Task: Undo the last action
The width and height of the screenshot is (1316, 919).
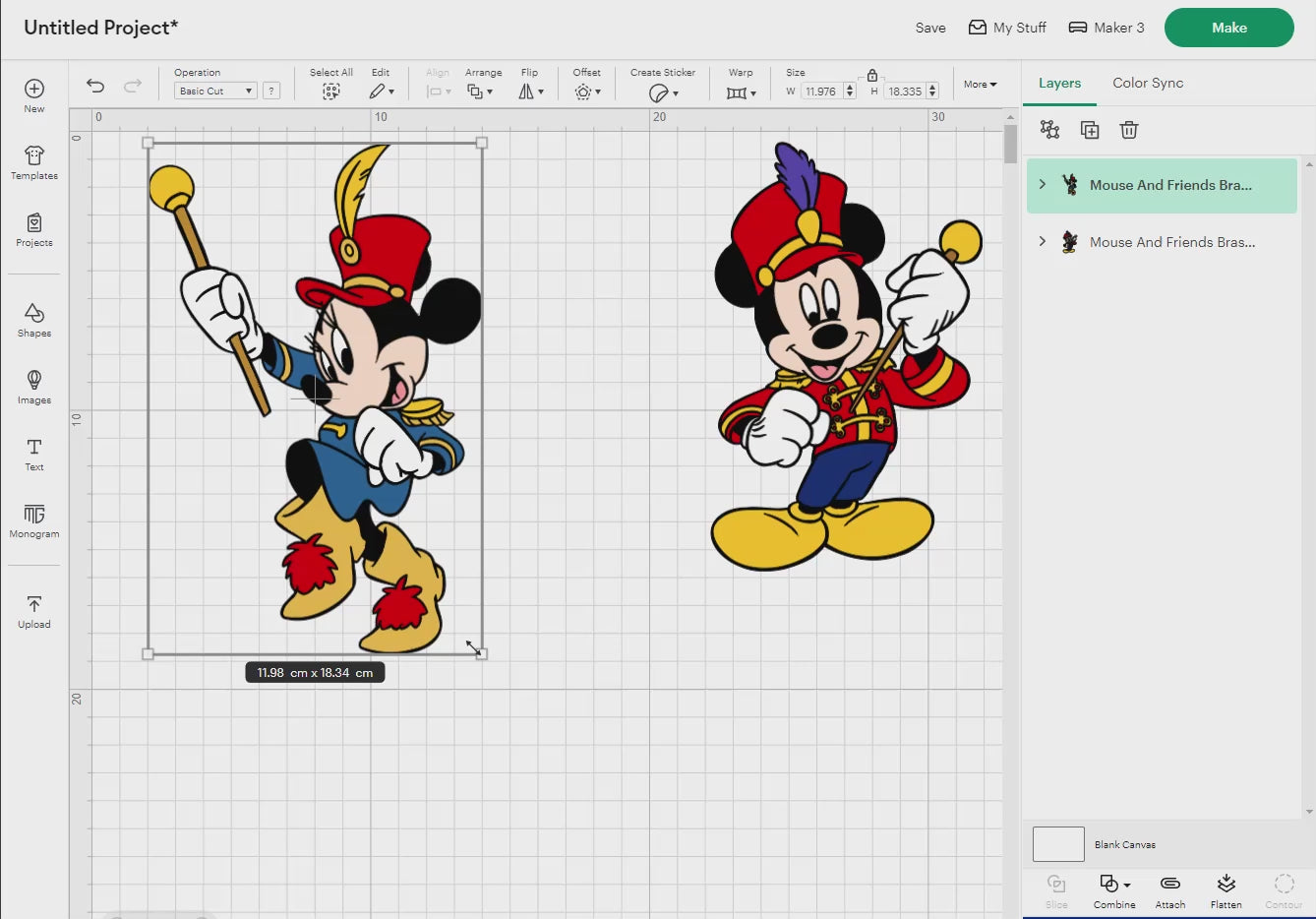Action: (x=95, y=86)
